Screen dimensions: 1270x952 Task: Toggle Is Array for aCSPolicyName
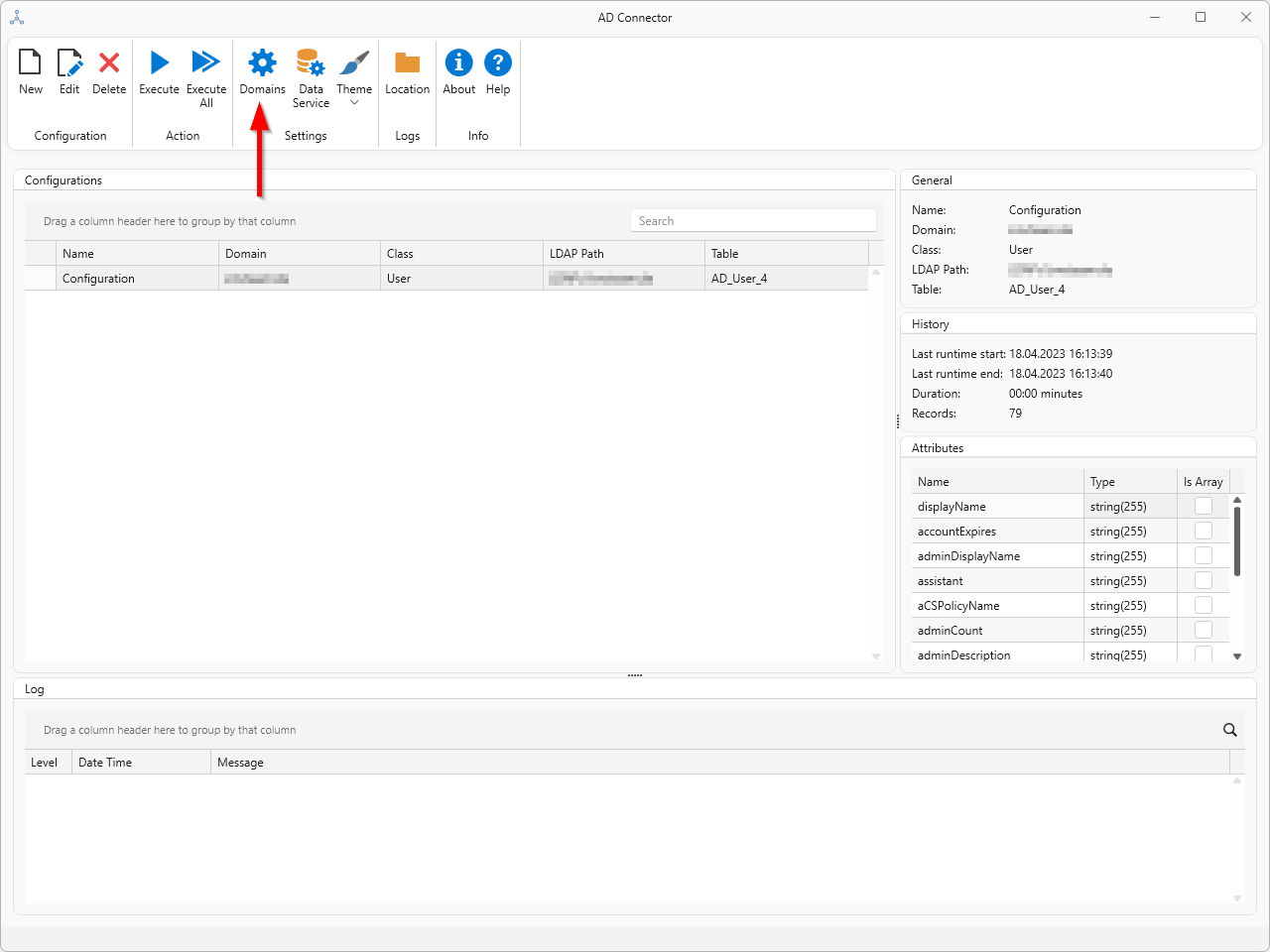(1204, 605)
